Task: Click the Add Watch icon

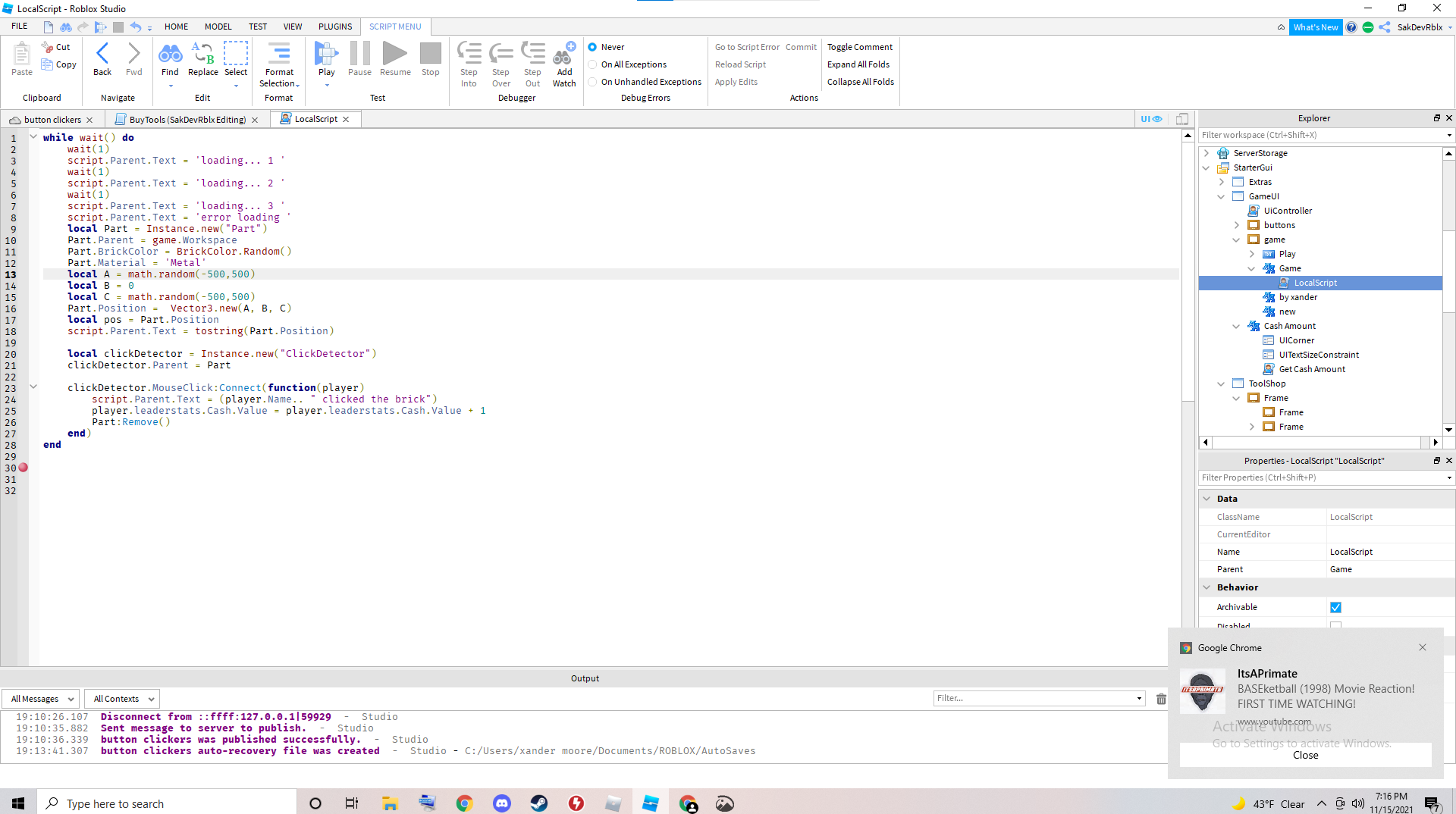Action: point(564,55)
